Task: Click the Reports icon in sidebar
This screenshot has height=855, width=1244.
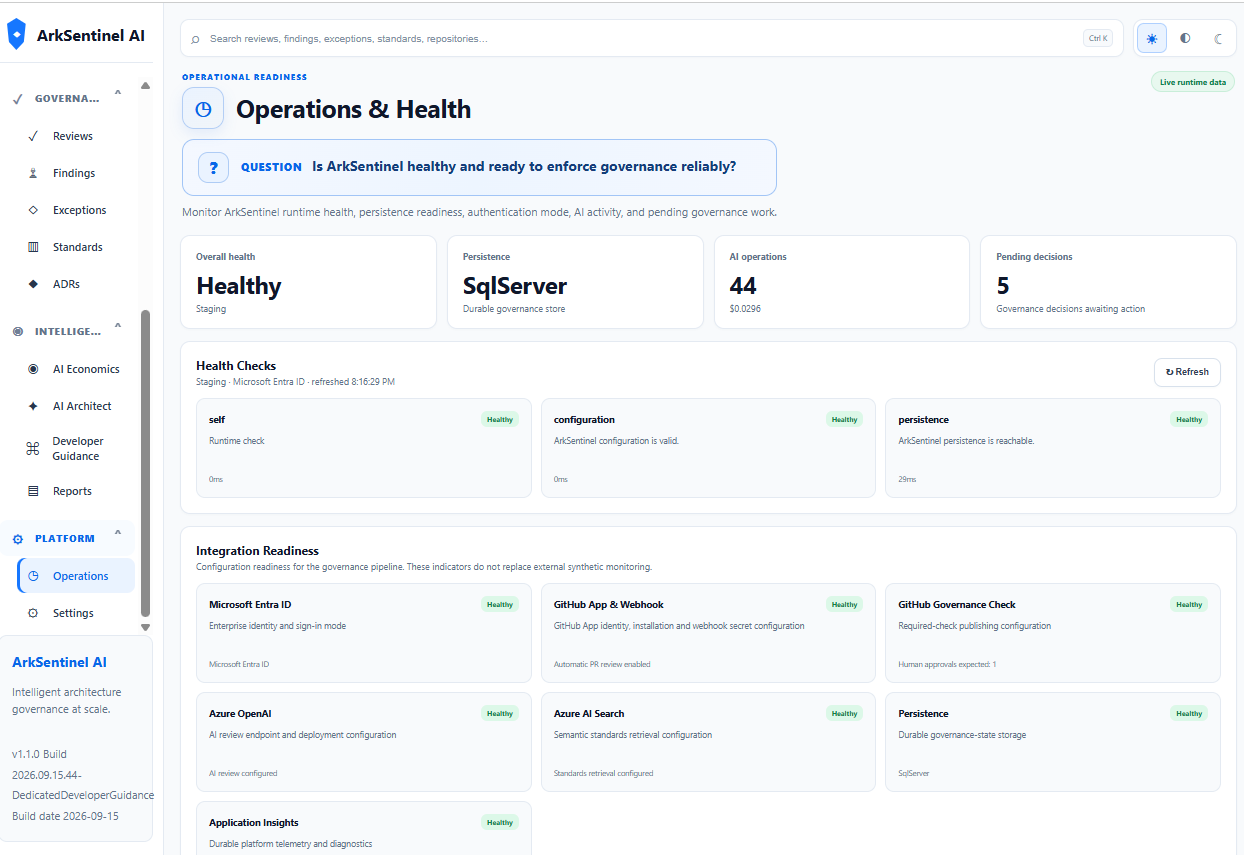Action: 33,491
